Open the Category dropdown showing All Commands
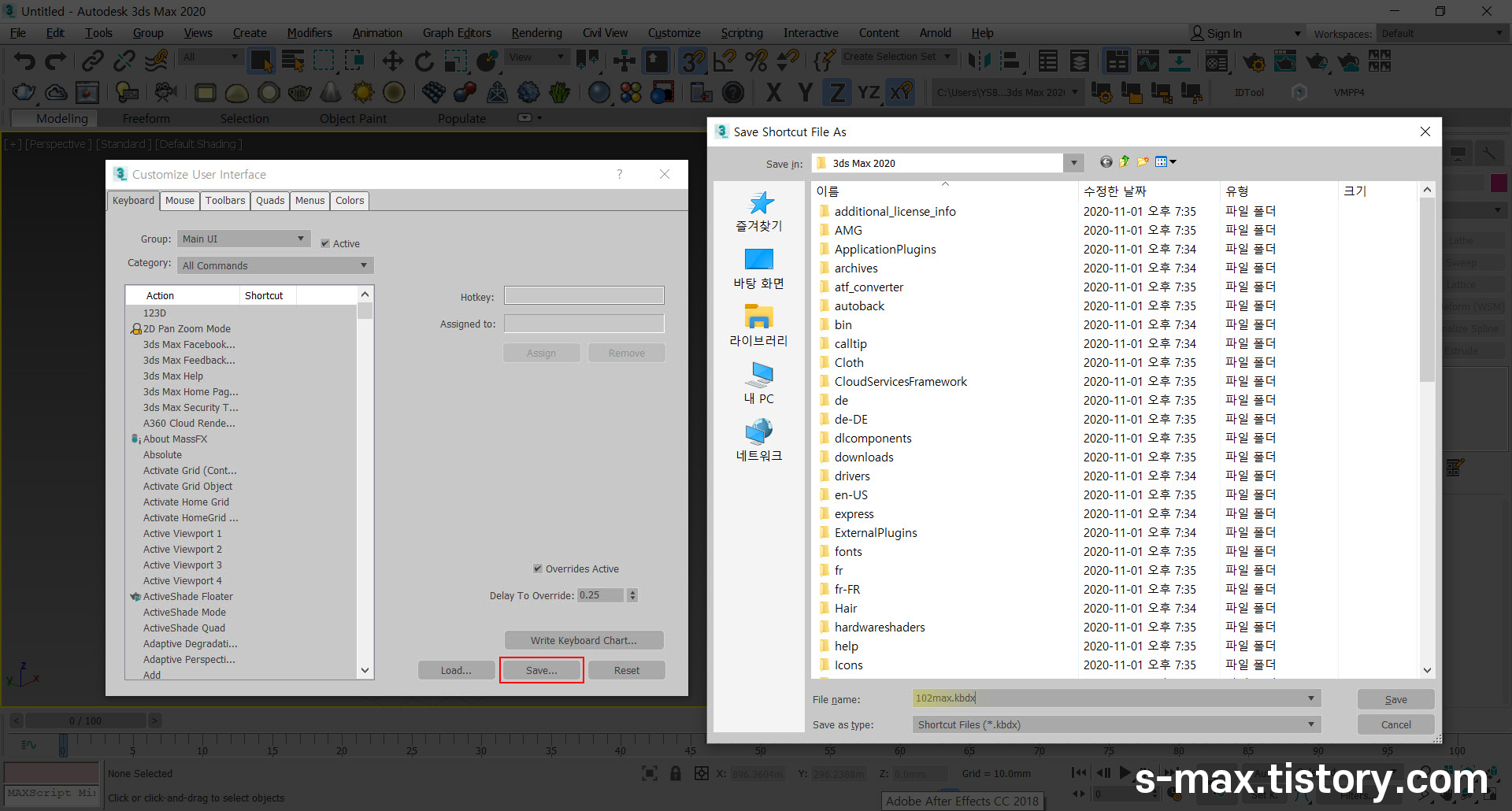 tap(275, 265)
